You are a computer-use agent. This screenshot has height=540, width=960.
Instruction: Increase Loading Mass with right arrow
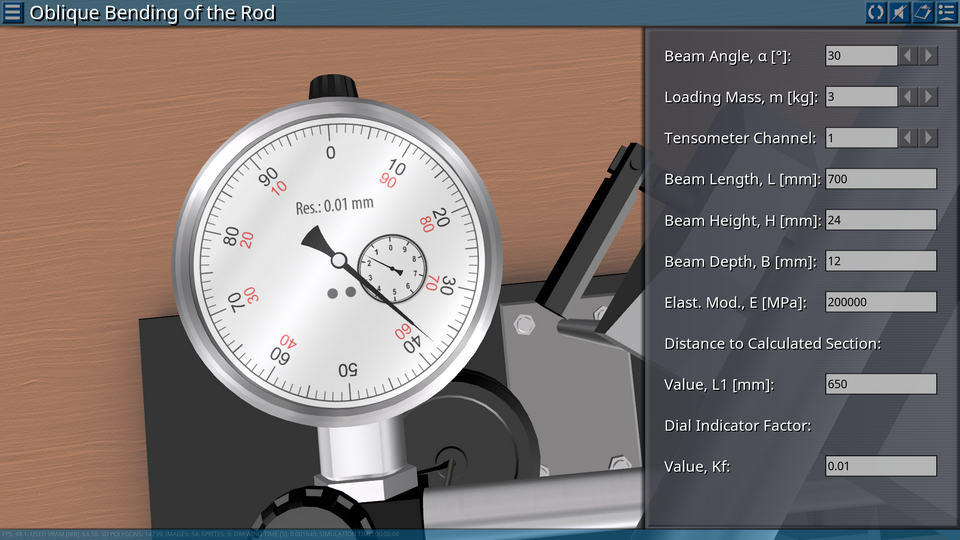pos(928,97)
